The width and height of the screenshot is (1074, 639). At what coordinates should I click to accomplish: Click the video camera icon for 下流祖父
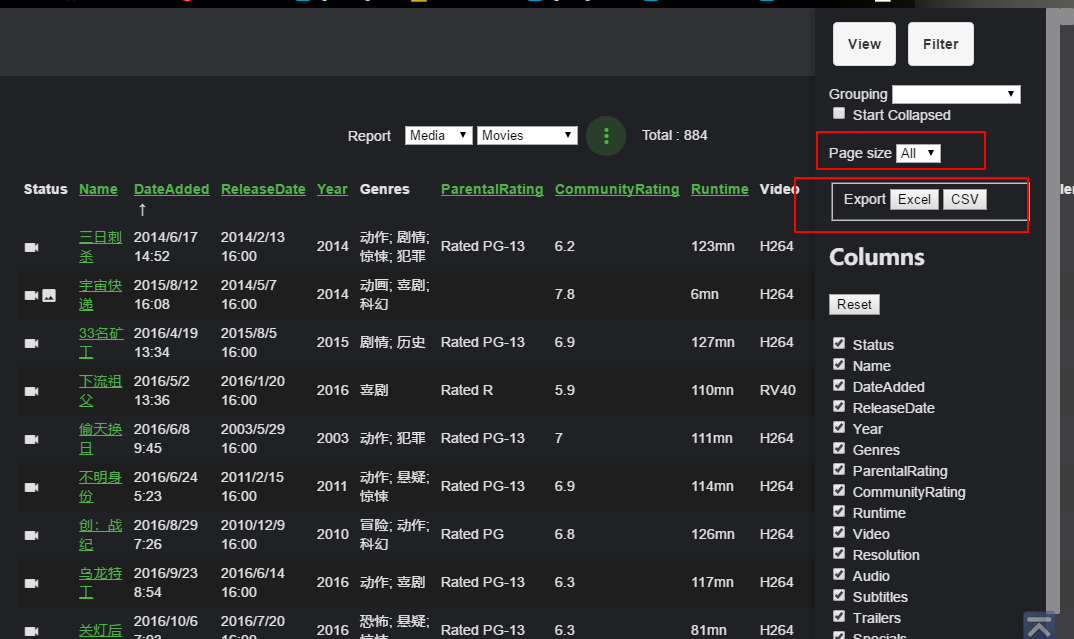31,391
